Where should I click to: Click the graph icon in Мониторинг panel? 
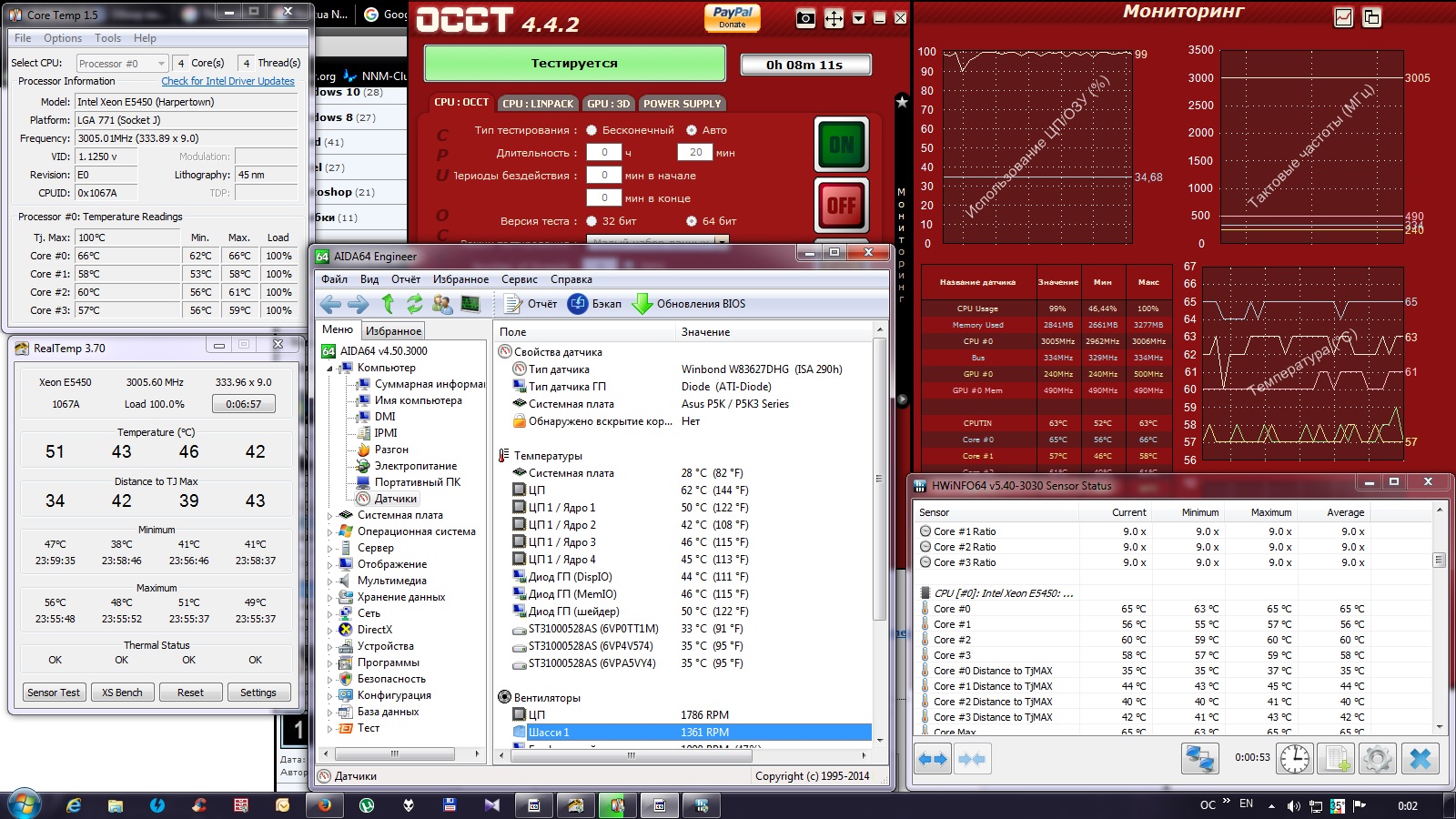pyautogui.click(x=1344, y=17)
